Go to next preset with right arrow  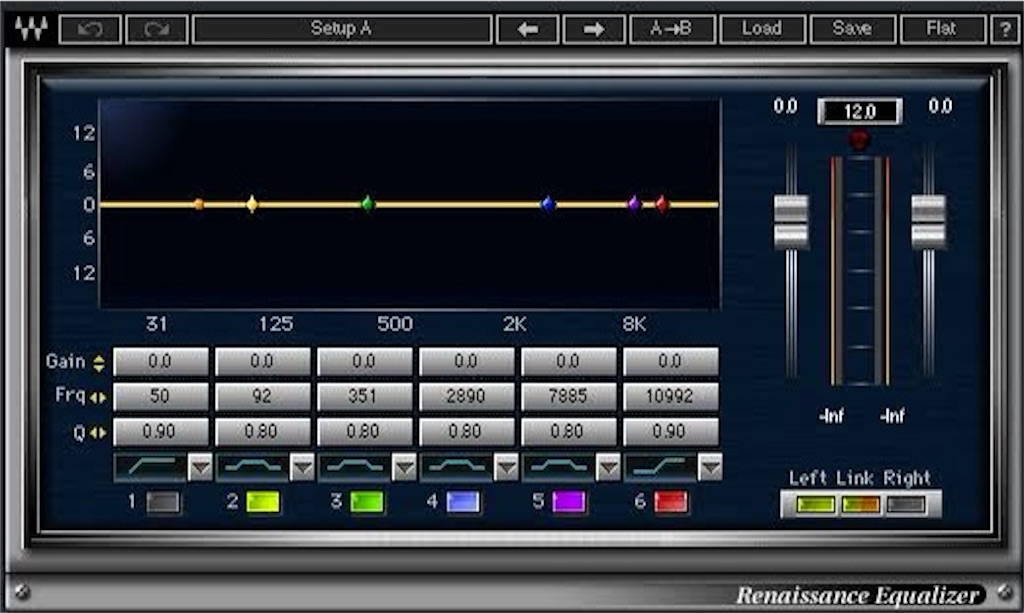tap(594, 29)
